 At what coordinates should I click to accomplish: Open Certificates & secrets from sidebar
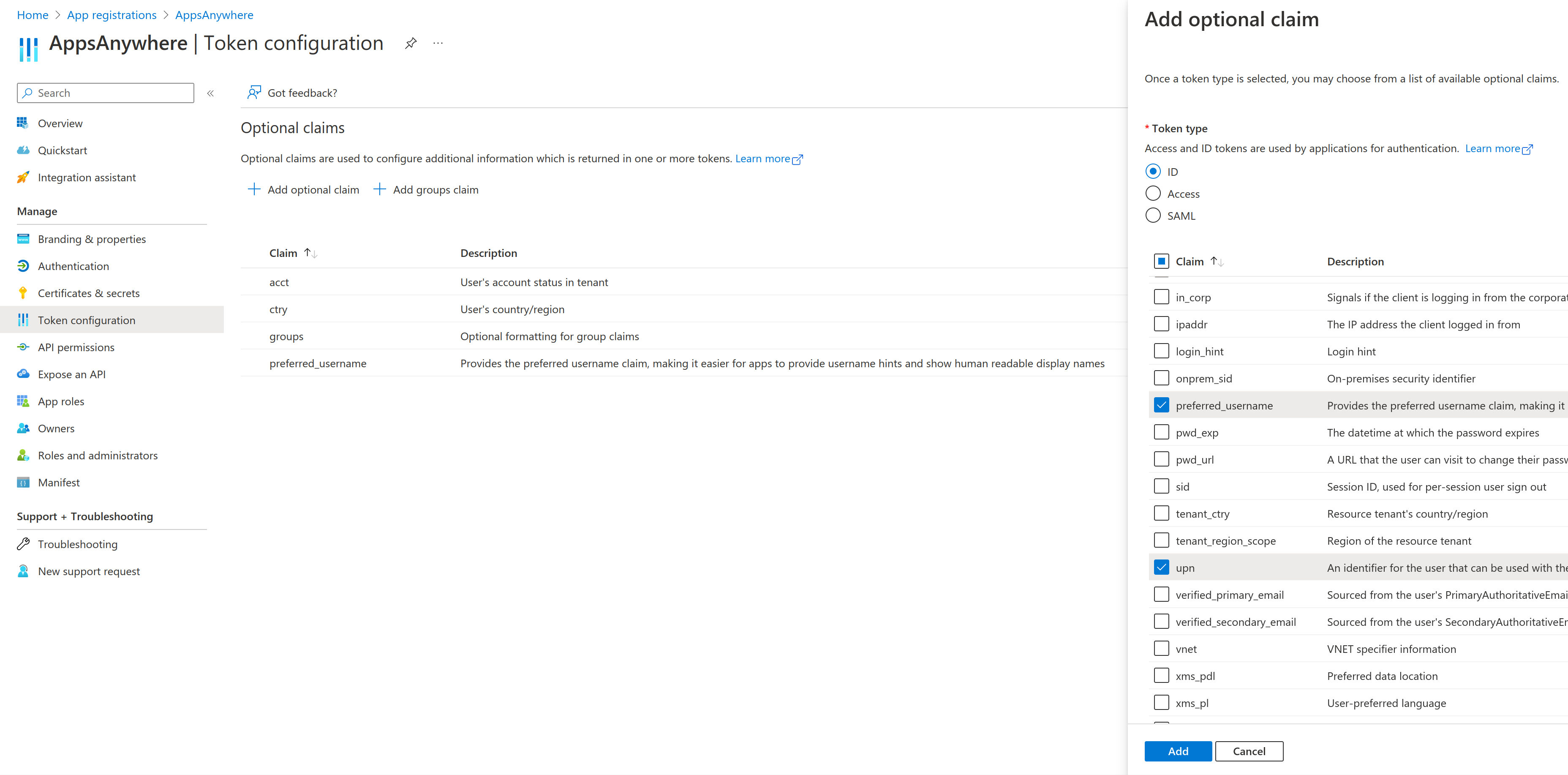tap(88, 293)
